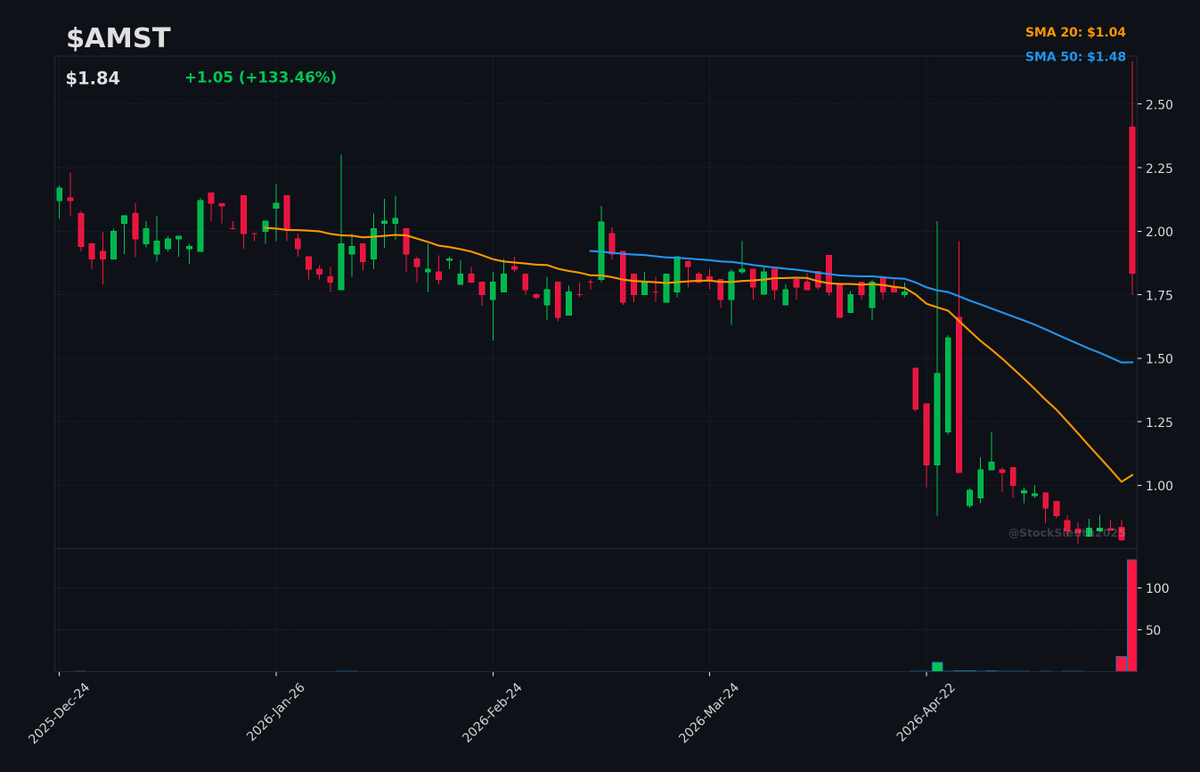Click the 2.50 price axis label
The image size is (1200, 772).
1159,105
